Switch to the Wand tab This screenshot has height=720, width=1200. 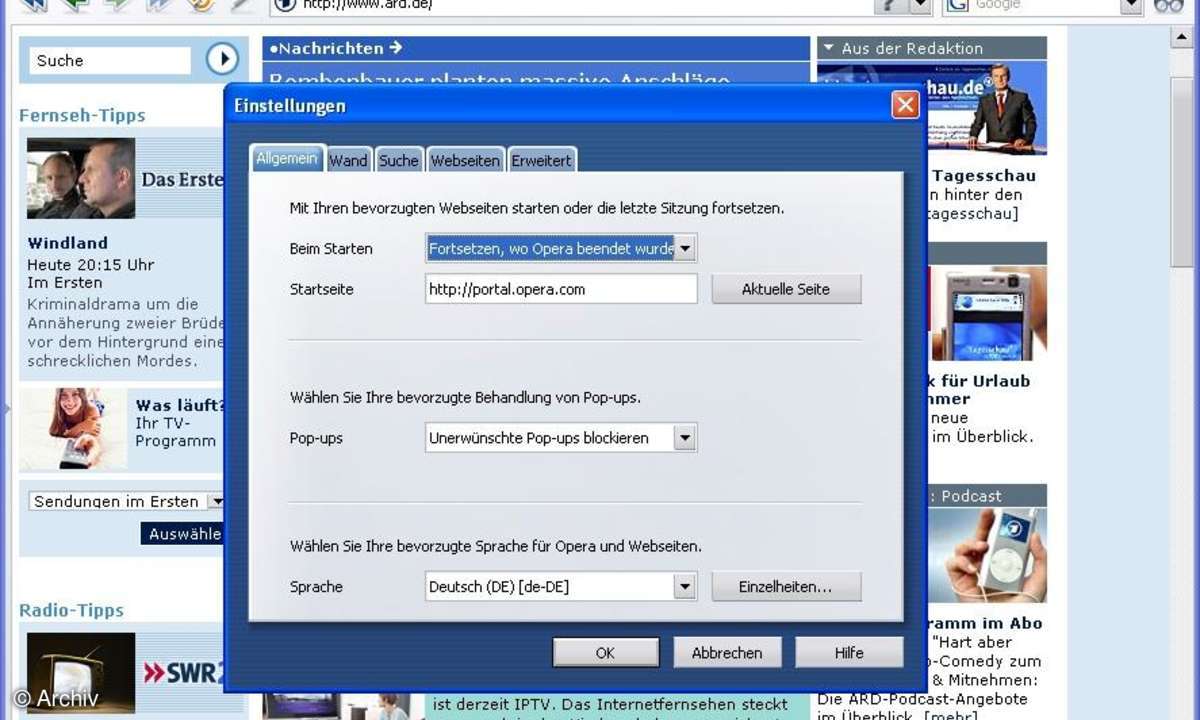click(x=349, y=160)
